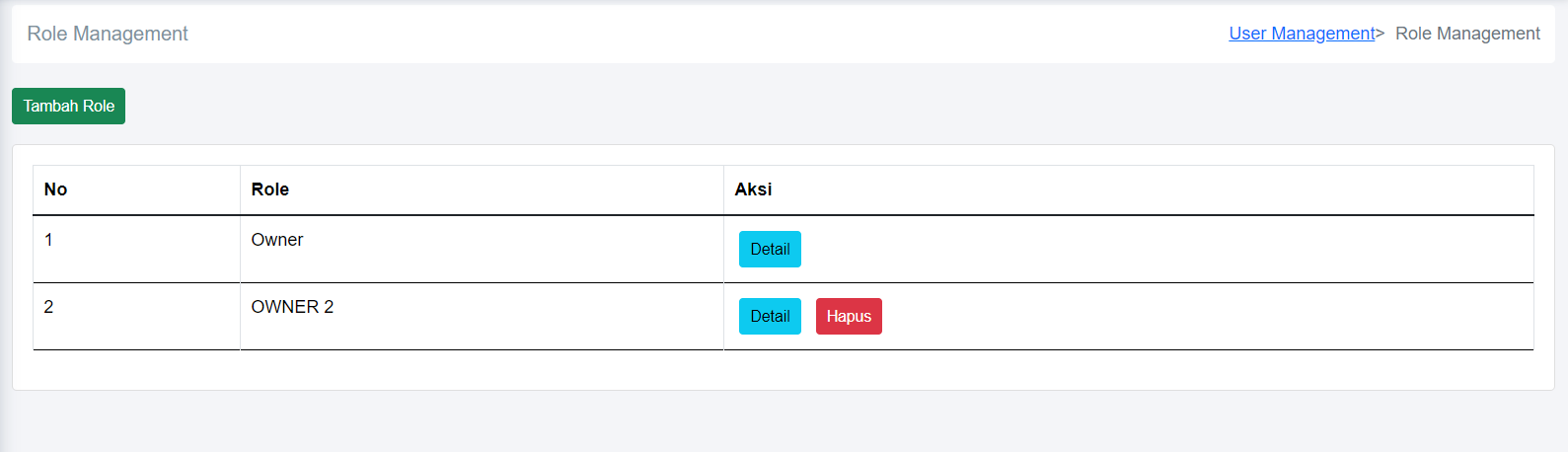Click empty header bar between title and breadcrumb
The width and height of the screenshot is (1568, 452).
point(691,34)
